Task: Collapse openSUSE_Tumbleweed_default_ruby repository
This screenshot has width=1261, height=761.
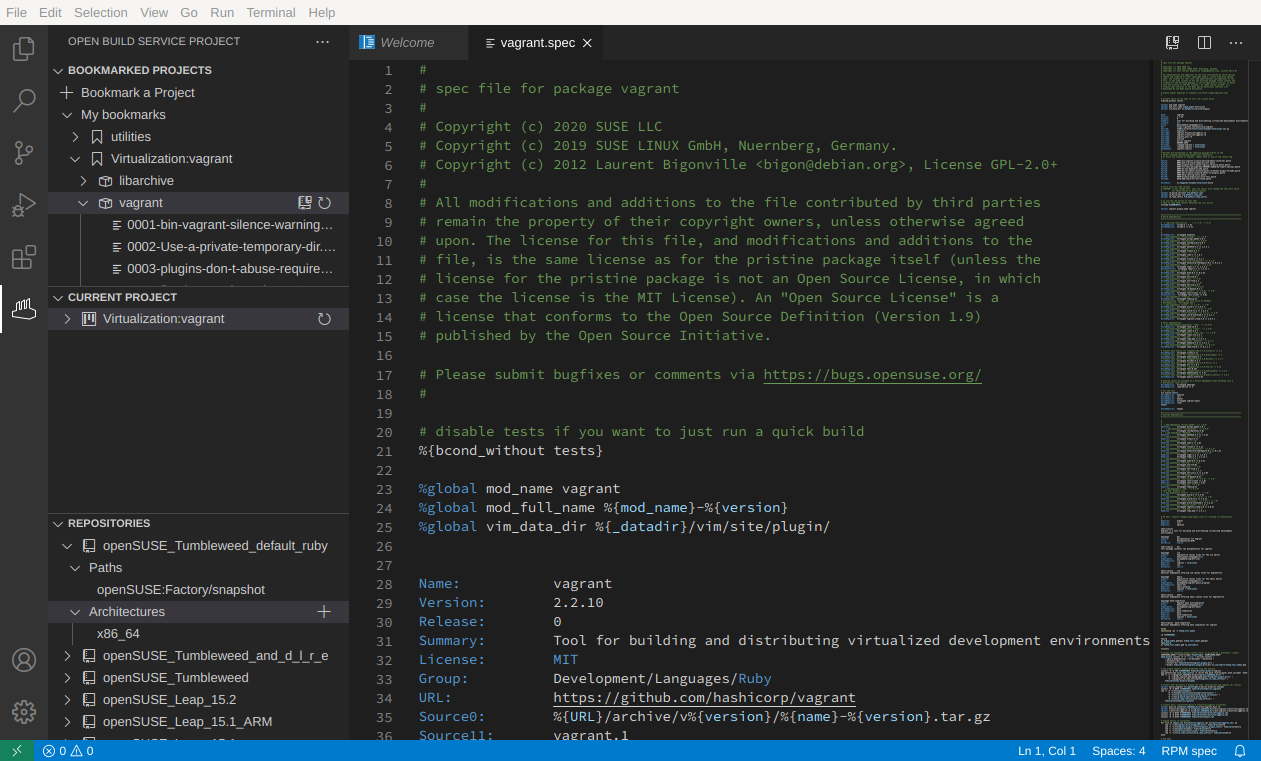Action: click(67, 545)
